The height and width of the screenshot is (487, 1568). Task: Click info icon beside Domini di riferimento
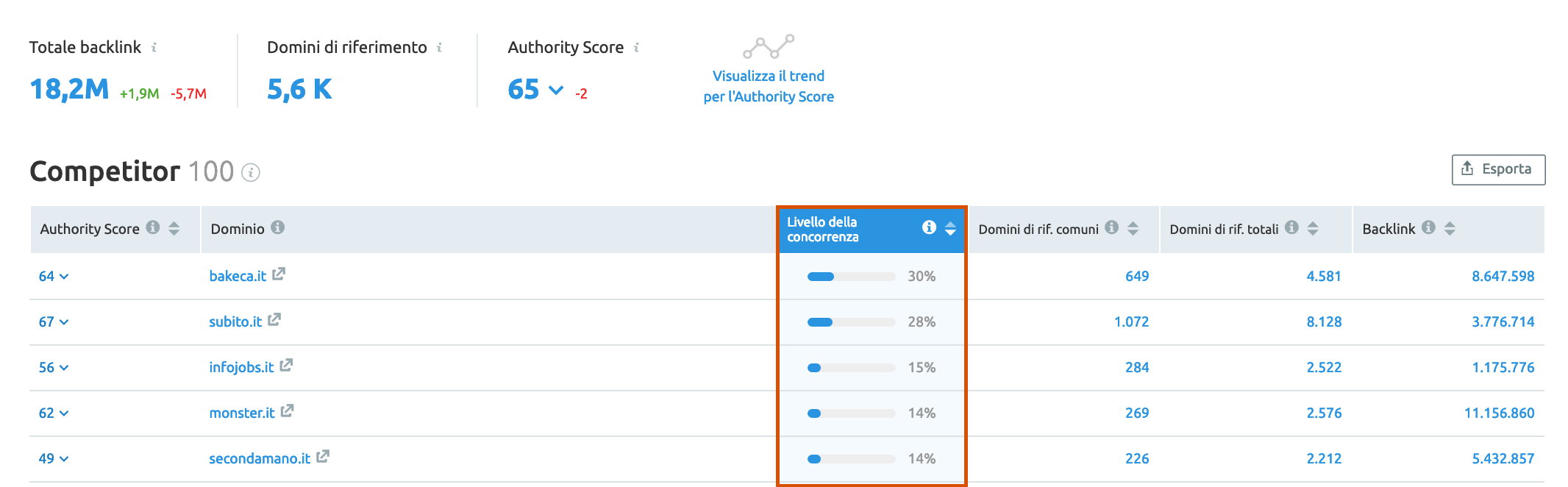coord(439,48)
